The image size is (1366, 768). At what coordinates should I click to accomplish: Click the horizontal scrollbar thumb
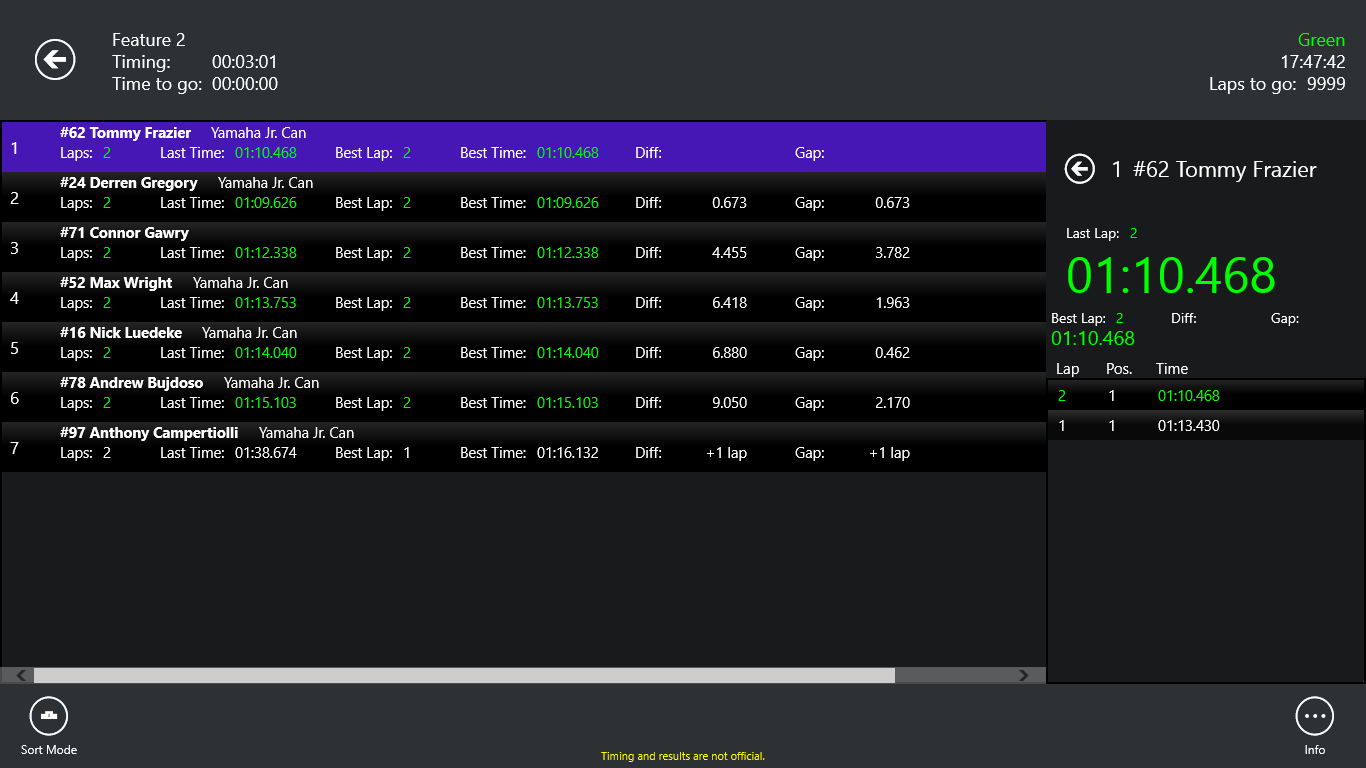click(x=465, y=675)
